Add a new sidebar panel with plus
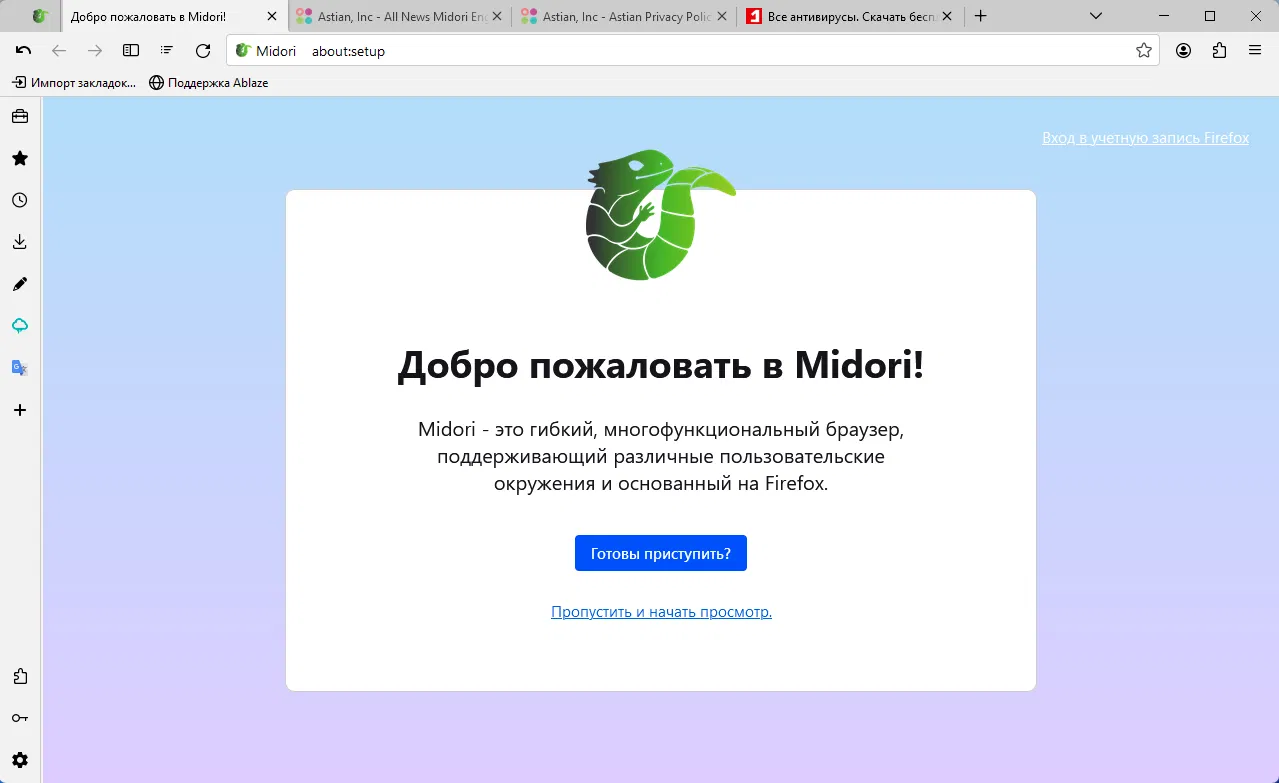Screen dimensions: 1279x783 click(x=20, y=410)
